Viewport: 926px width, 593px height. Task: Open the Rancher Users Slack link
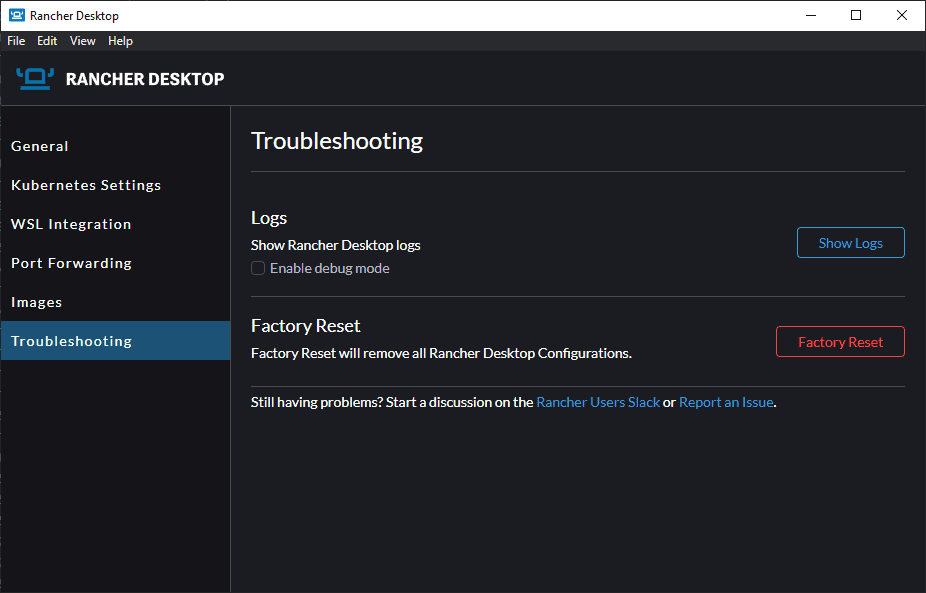[x=598, y=402]
